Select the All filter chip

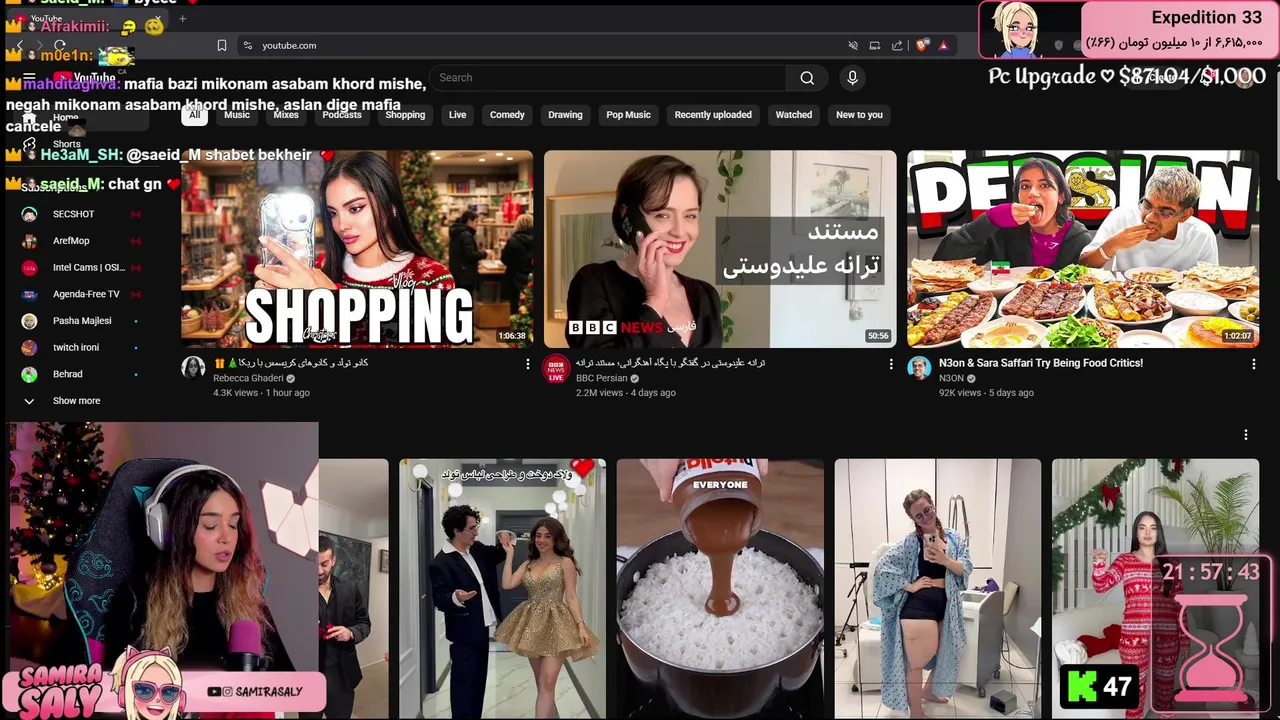coord(194,115)
